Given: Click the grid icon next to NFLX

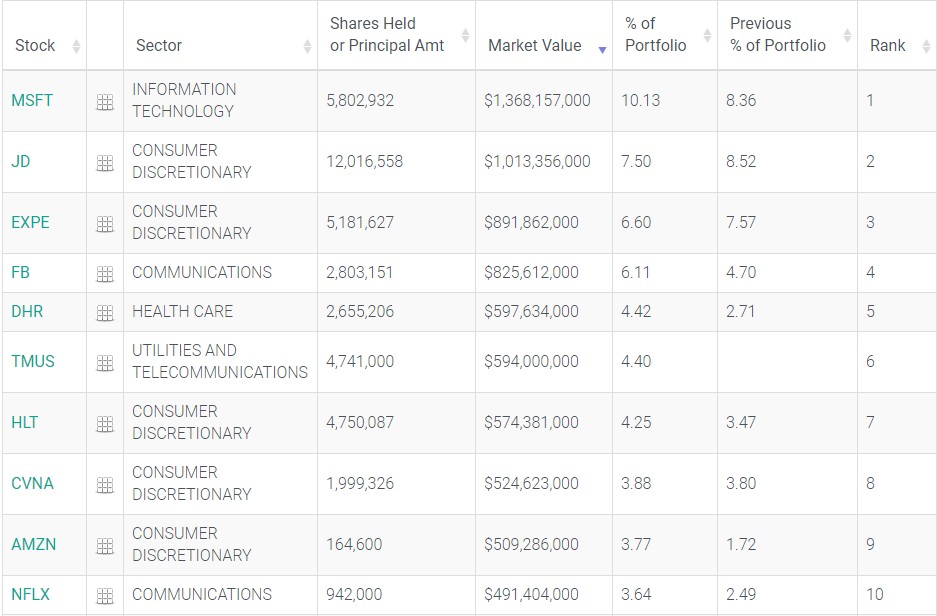Looking at the screenshot, I should click(x=105, y=596).
